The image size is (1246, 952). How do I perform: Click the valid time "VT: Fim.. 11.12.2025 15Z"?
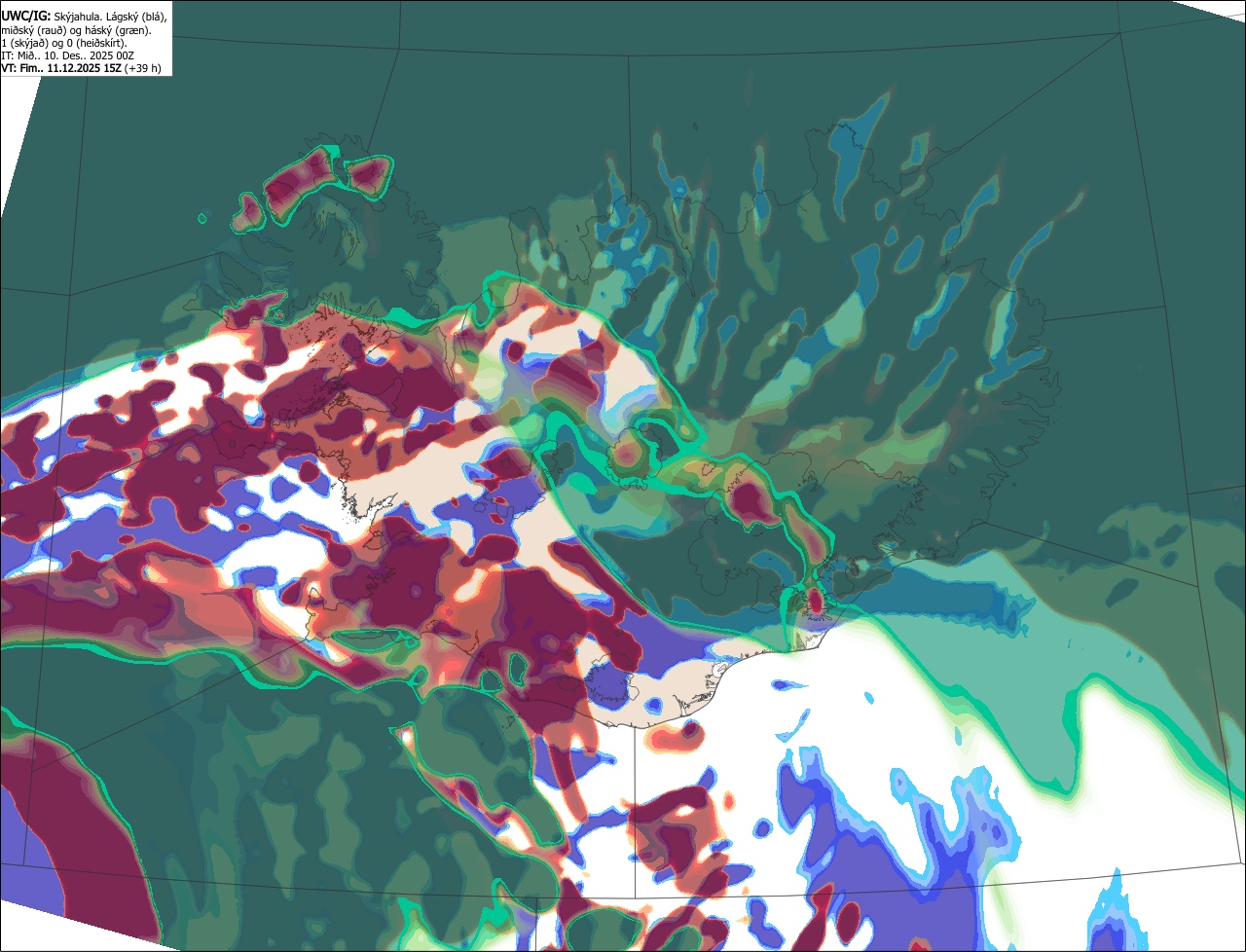coord(61,68)
